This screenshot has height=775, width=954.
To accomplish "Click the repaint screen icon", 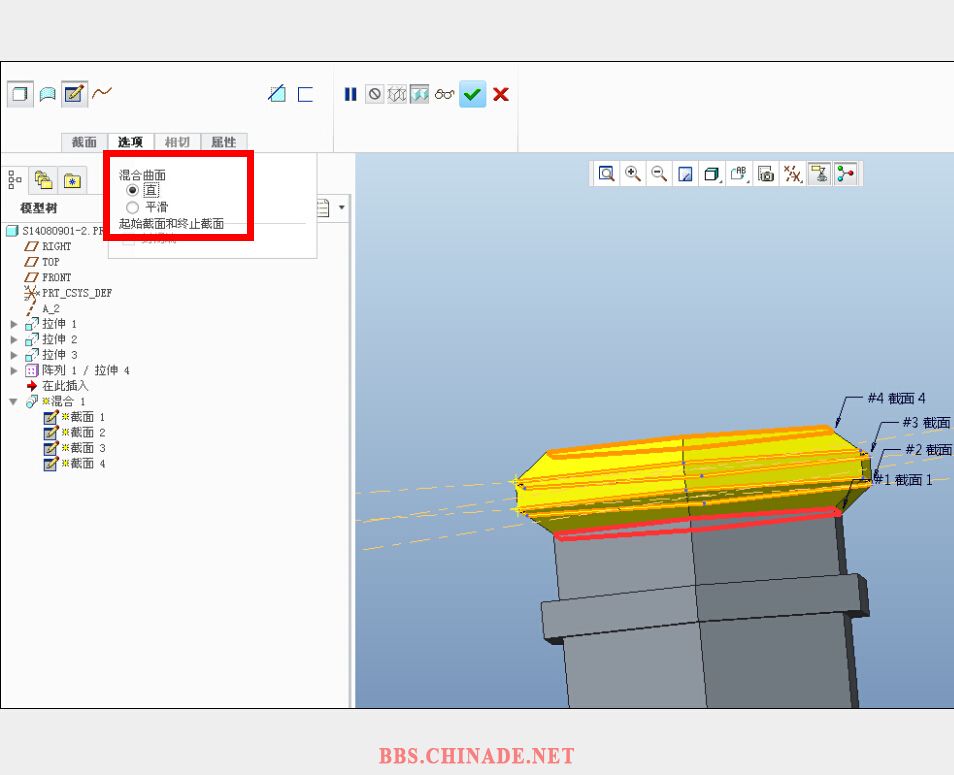I will pyautogui.click(x=685, y=174).
